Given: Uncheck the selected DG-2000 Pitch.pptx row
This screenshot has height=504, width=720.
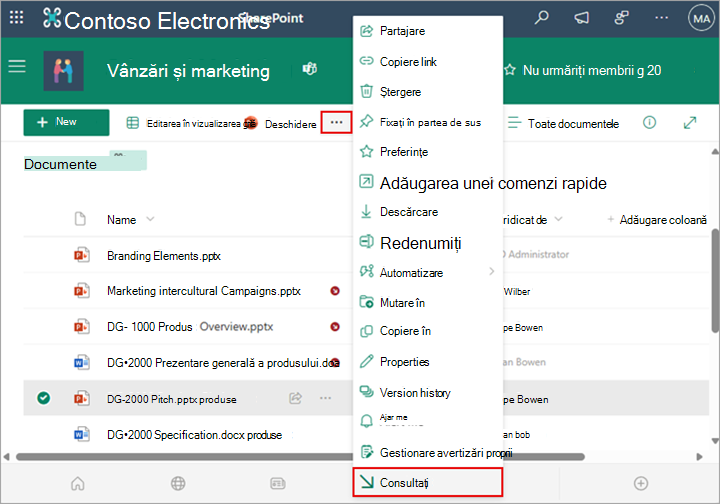Looking at the screenshot, I should click(x=44, y=398).
